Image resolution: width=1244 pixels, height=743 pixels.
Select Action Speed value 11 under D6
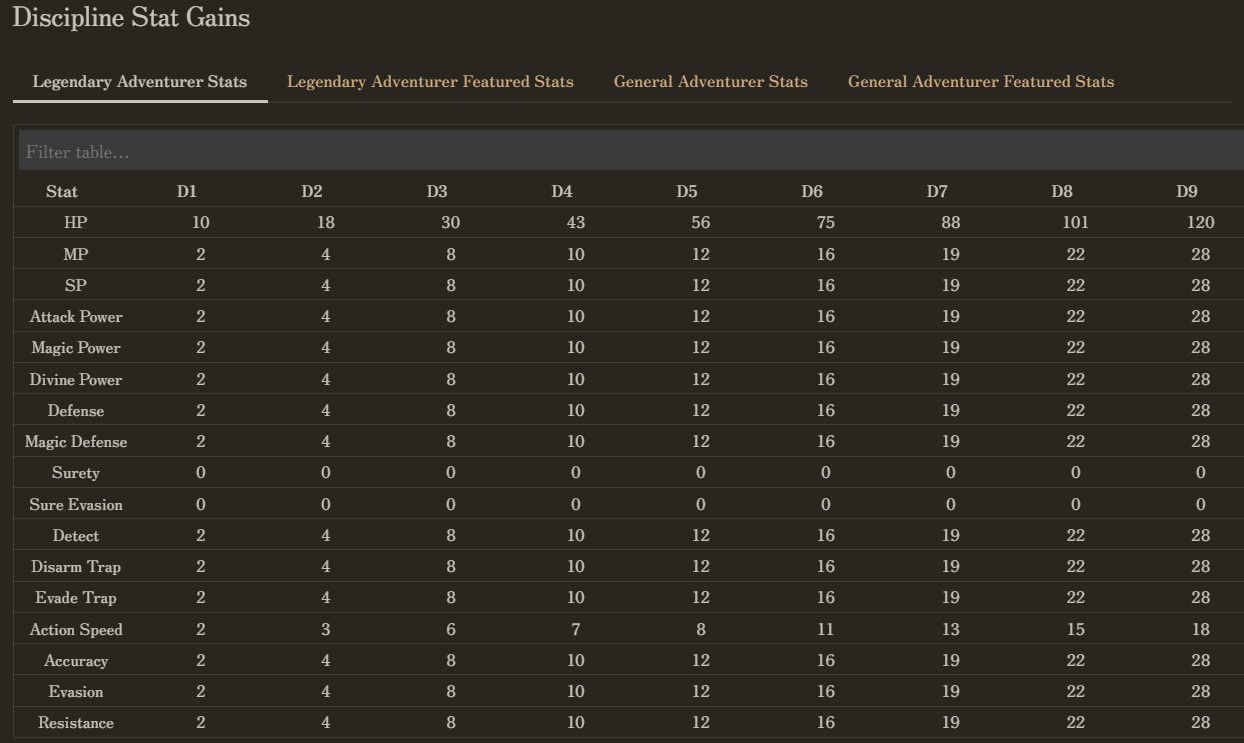[826, 630]
